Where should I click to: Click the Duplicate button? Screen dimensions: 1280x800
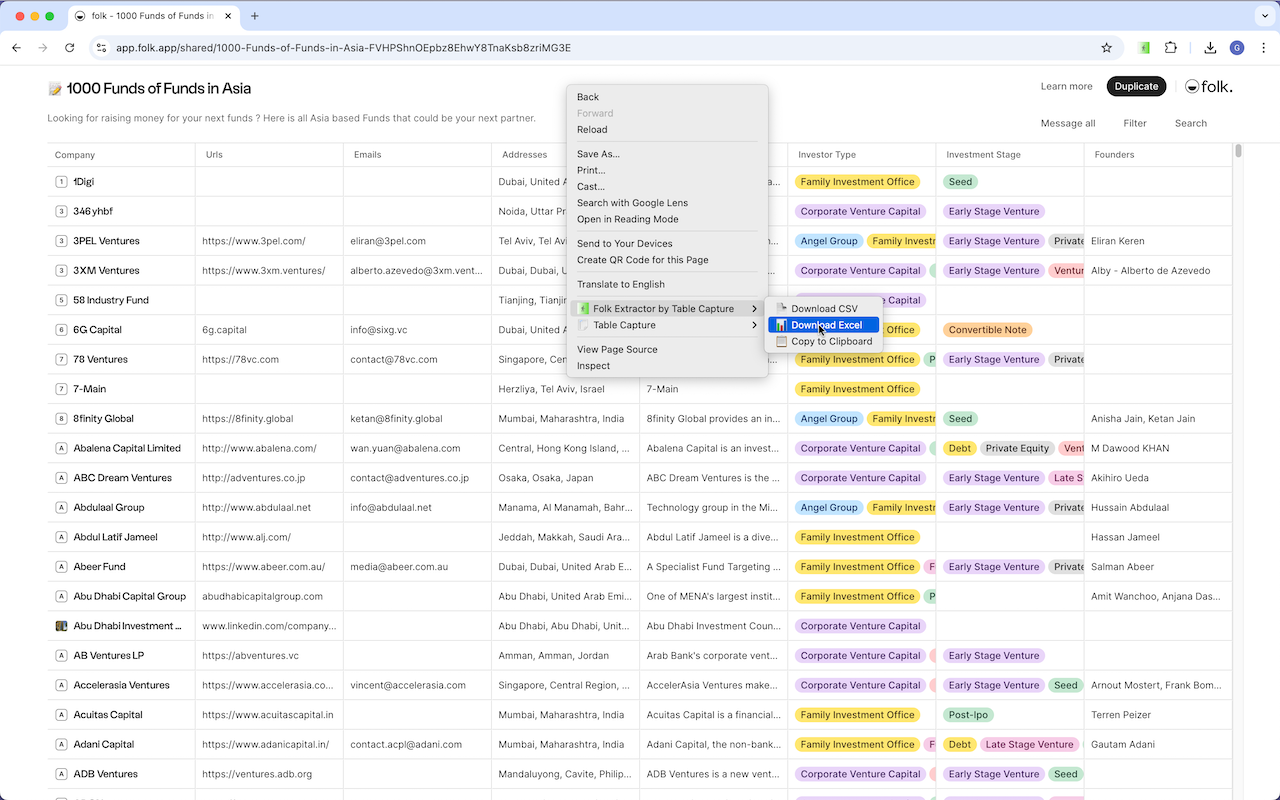pos(1136,87)
